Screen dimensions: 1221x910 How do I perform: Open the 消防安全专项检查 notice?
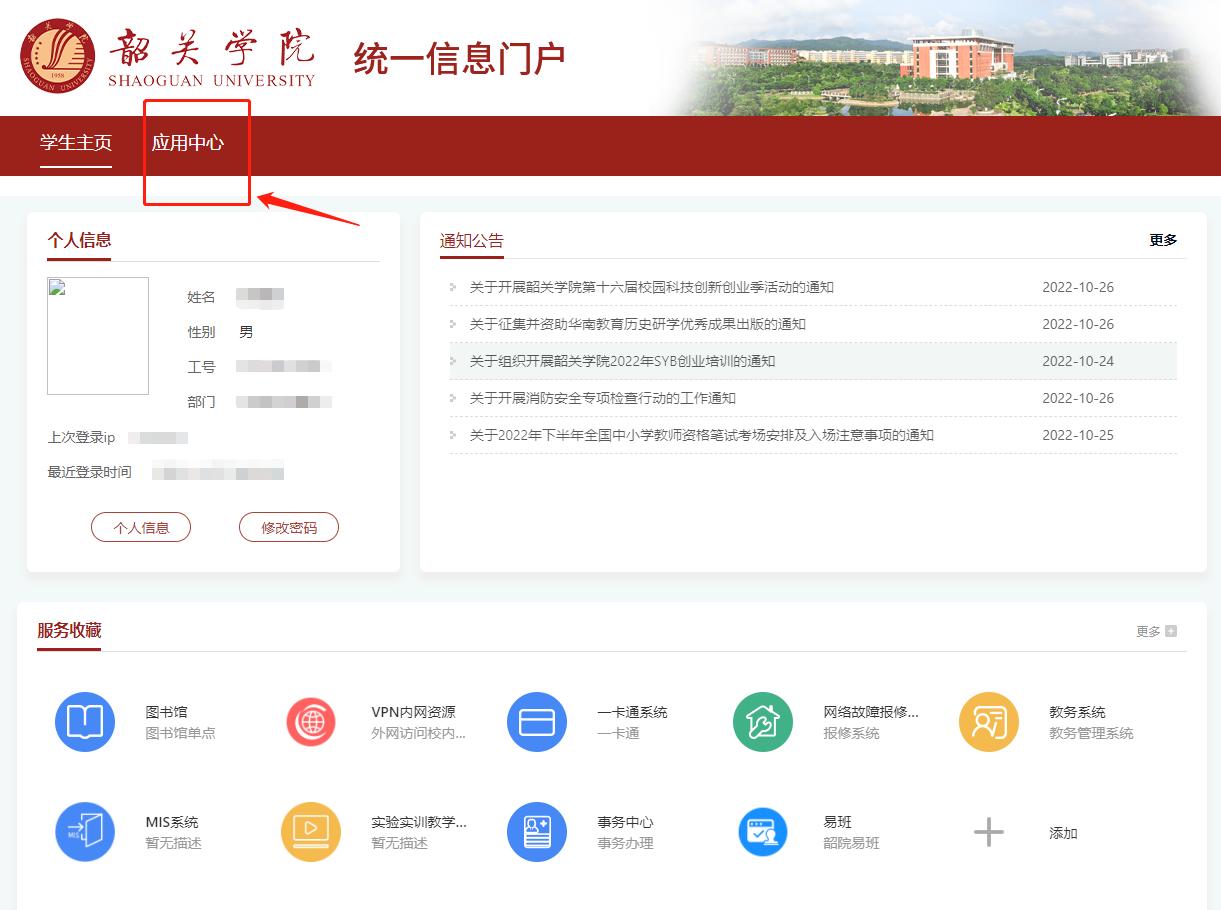click(602, 398)
